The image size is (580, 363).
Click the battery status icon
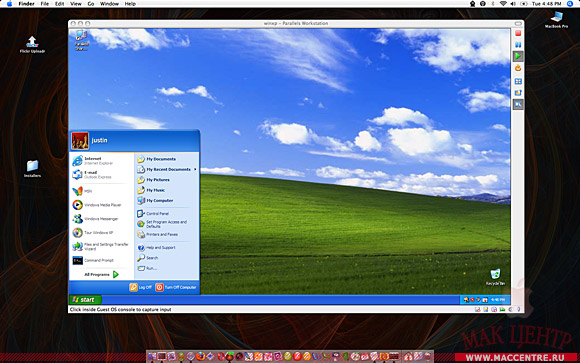point(524,4)
